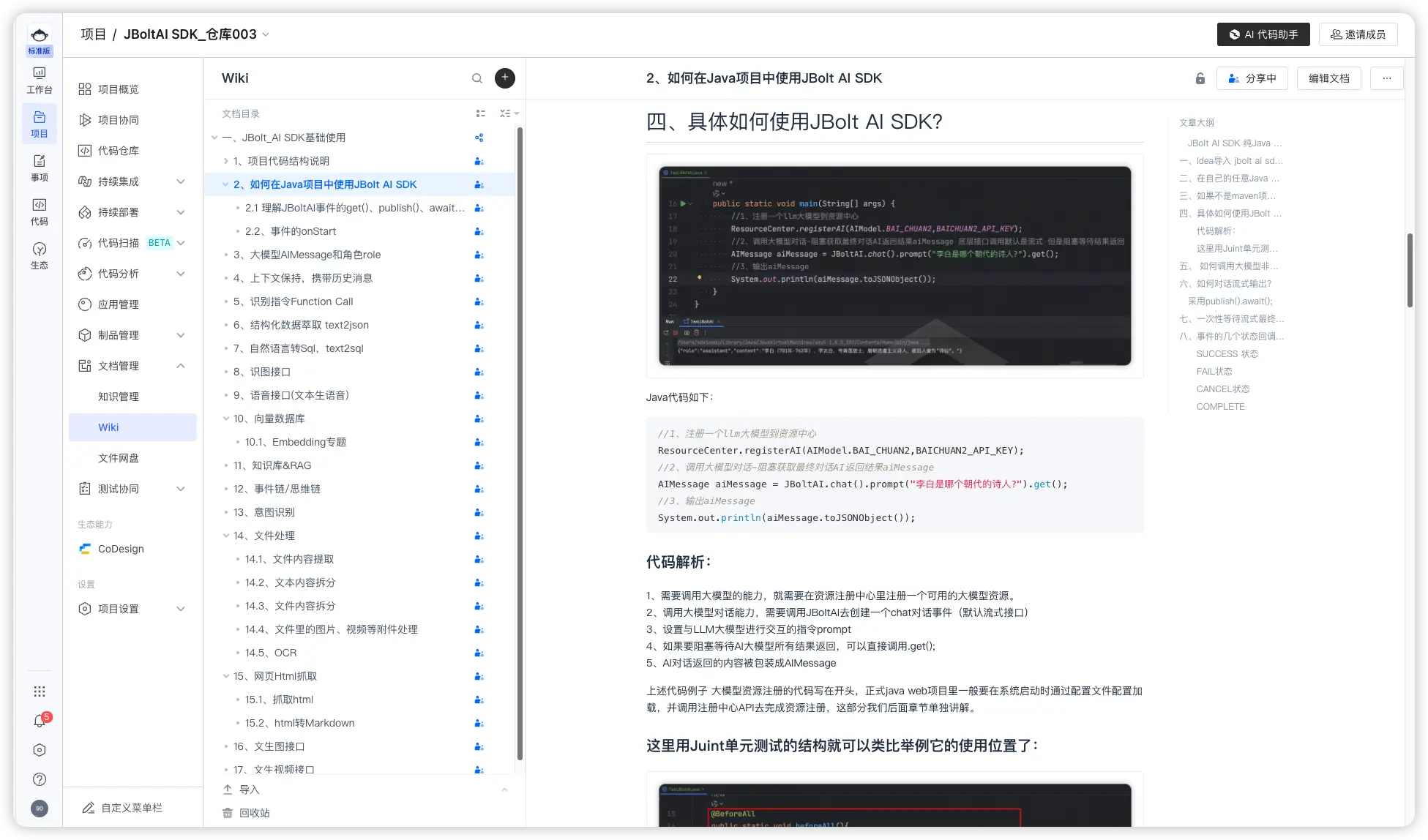Open the JBolt logo at top left

(x=40, y=34)
